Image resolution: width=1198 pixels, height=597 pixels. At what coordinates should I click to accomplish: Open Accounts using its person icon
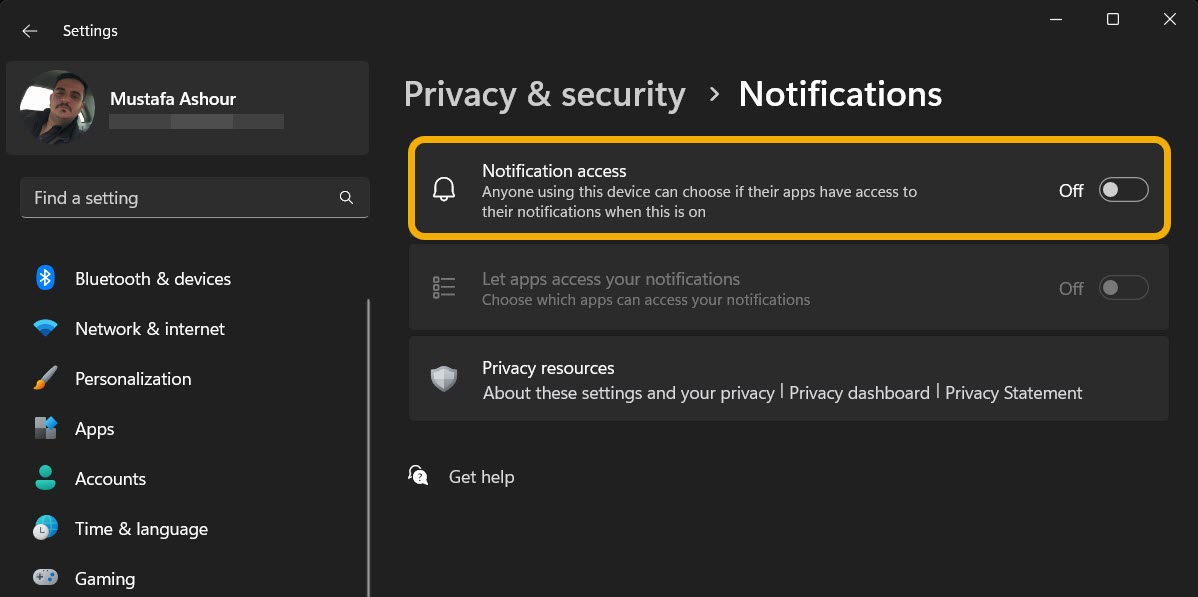click(x=44, y=478)
